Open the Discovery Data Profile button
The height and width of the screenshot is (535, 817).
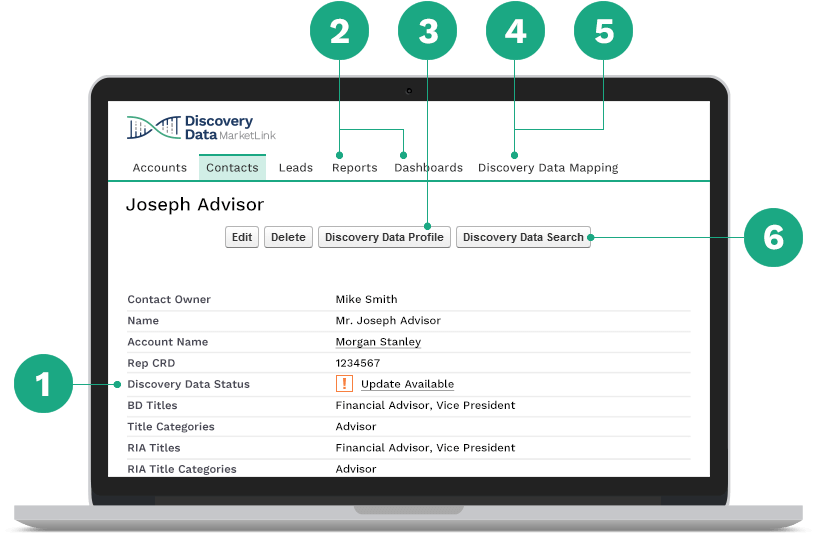click(x=384, y=238)
